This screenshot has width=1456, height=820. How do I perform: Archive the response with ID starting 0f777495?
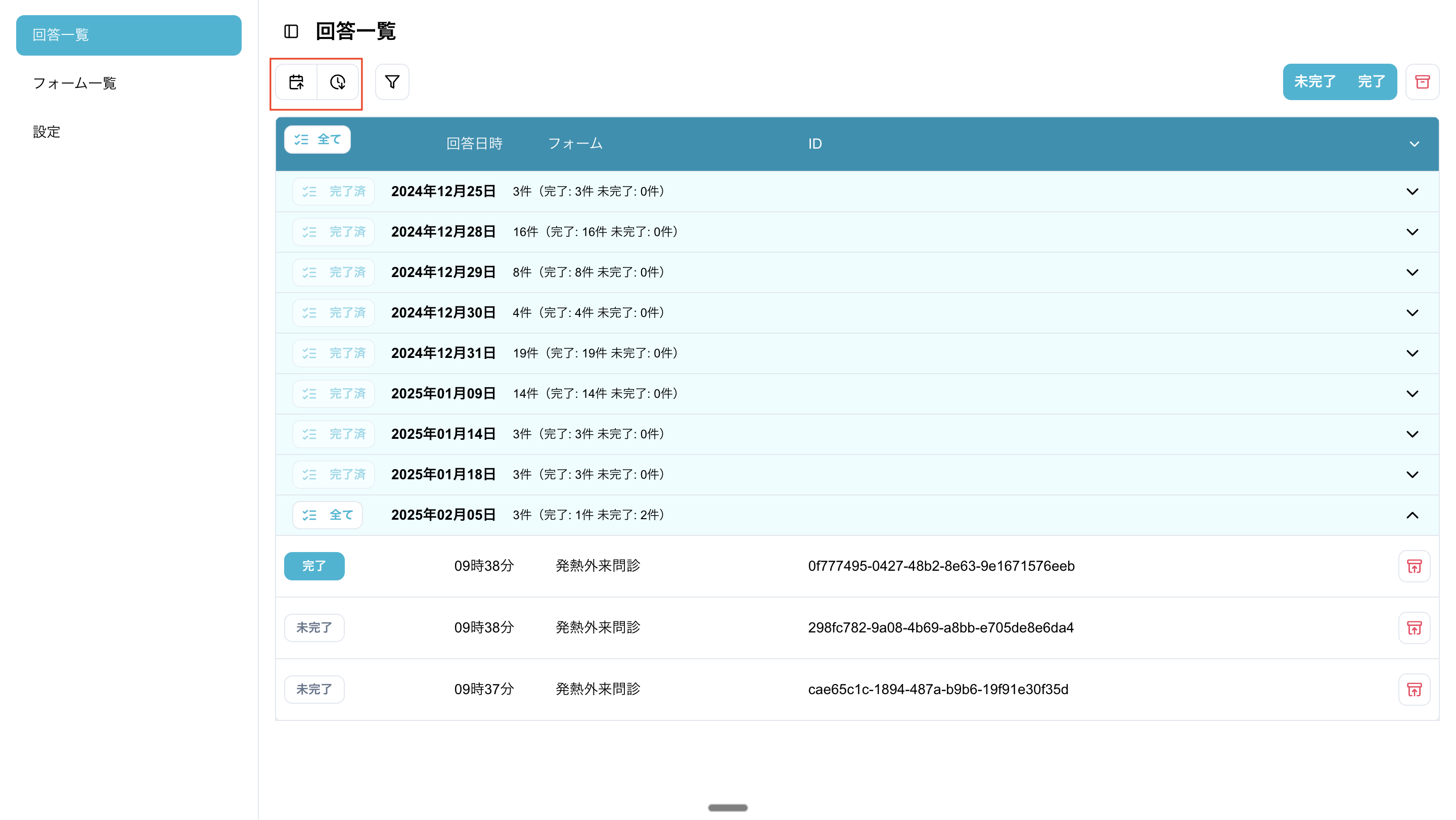pyautogui.click(x=1414, y=566)
